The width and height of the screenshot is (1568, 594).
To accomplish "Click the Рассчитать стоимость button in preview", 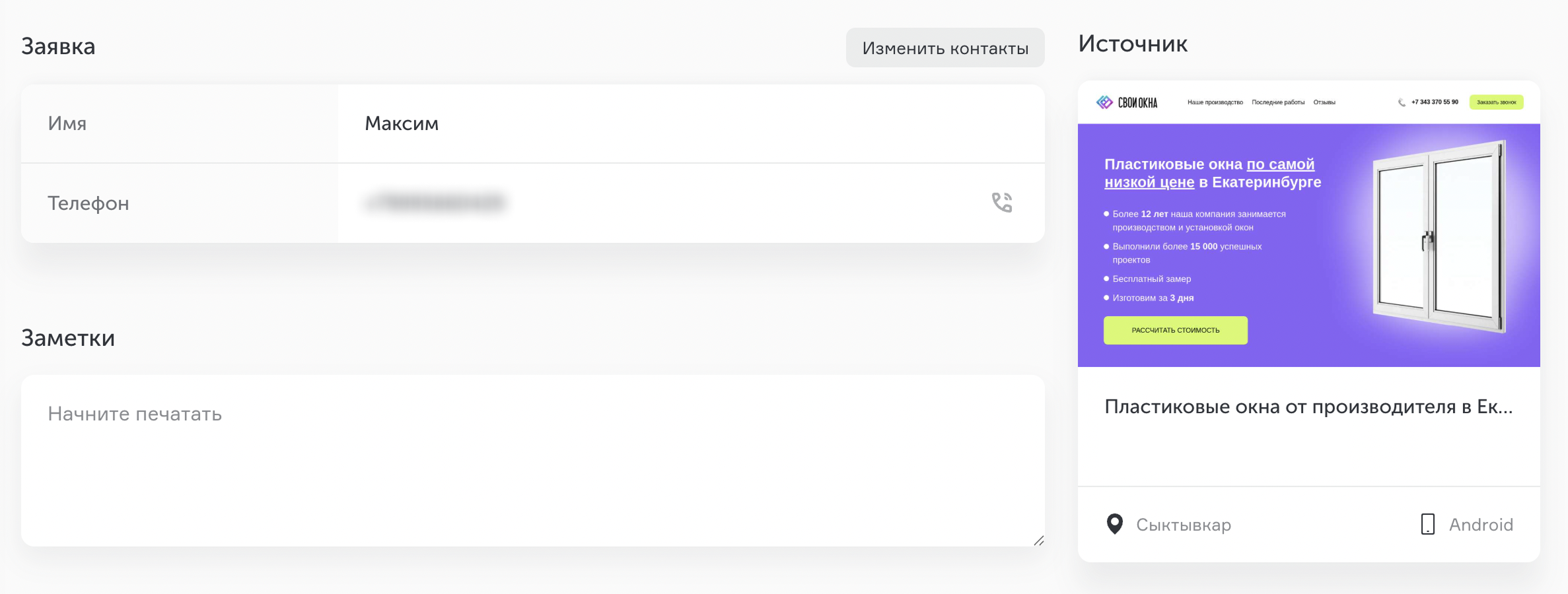I will coord(1176,330).
